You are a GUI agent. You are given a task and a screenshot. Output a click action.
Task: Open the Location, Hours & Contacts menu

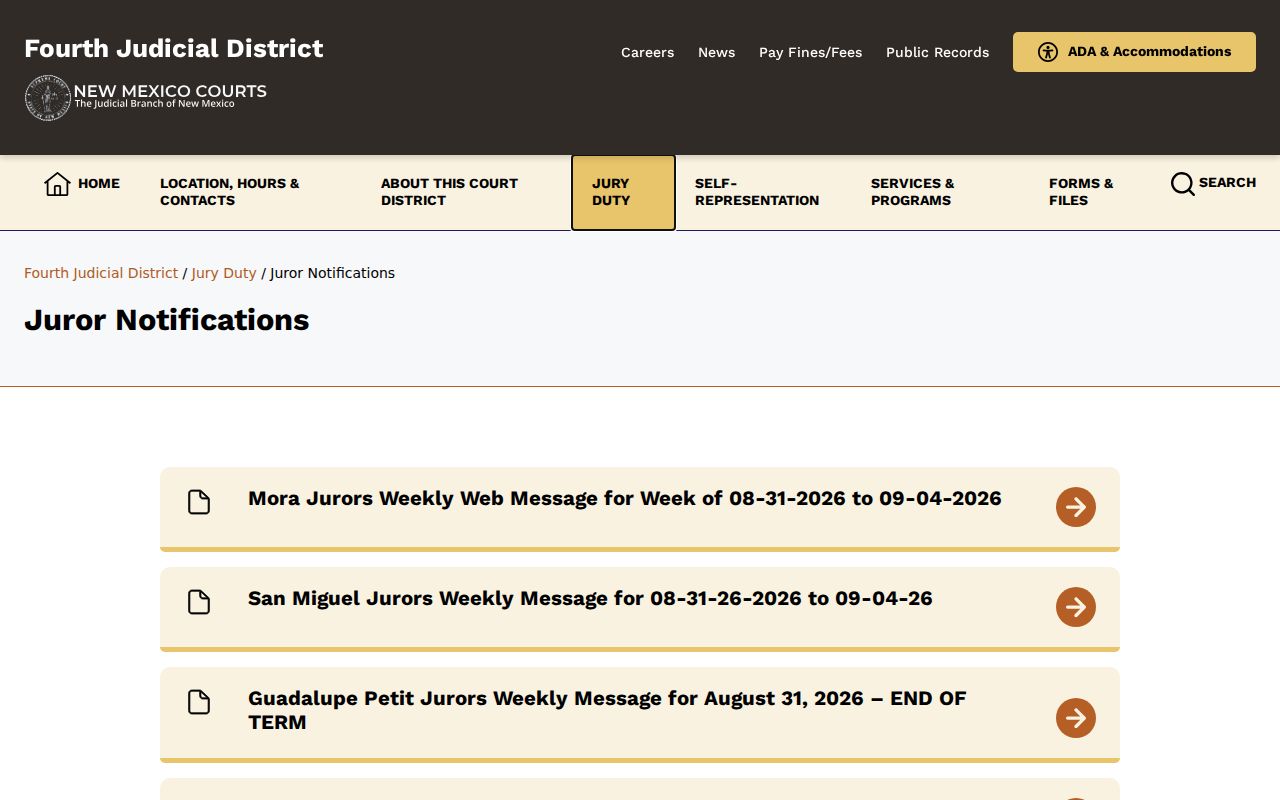point(230,192)
